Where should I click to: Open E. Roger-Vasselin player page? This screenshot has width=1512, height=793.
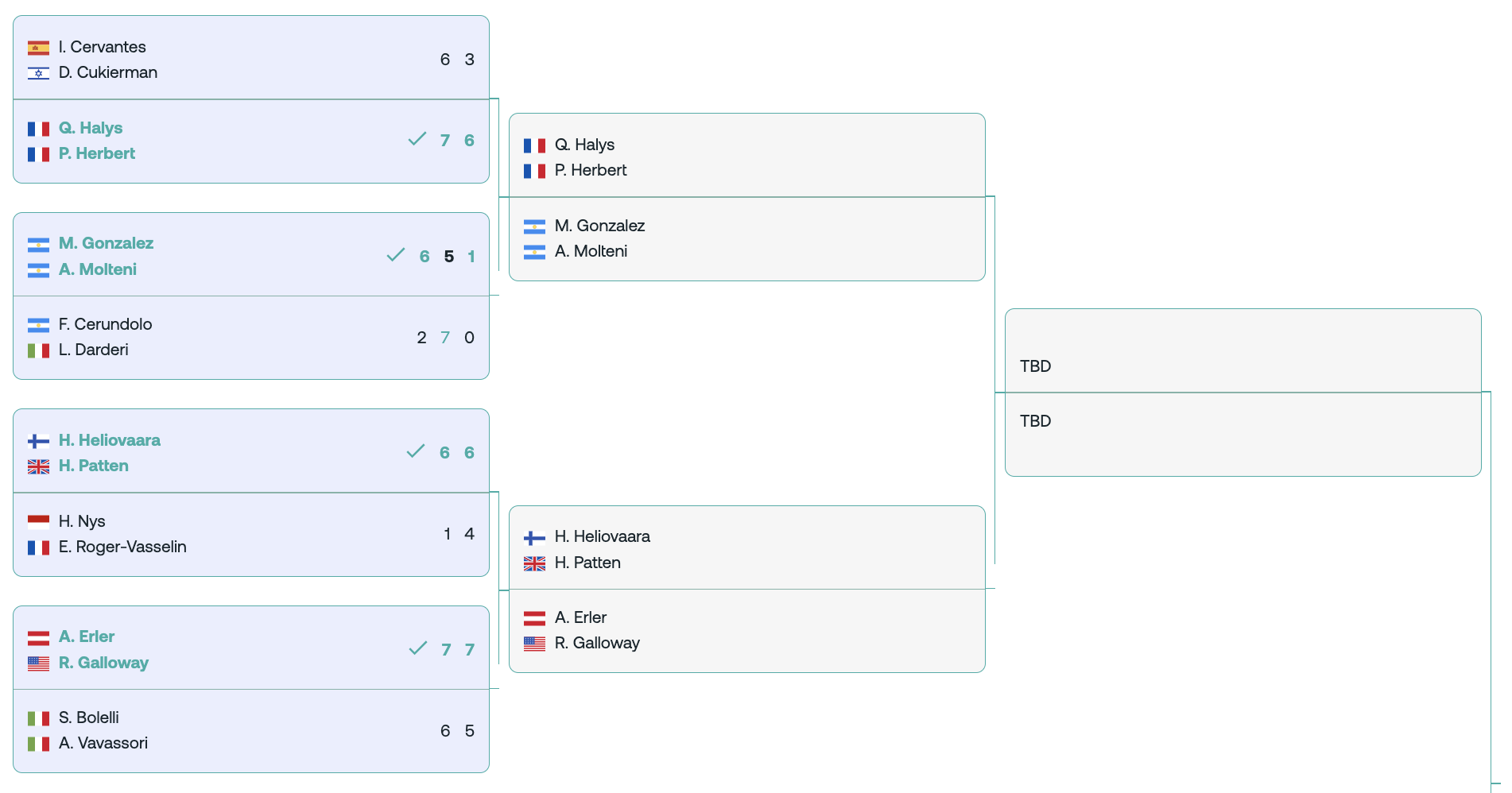point(122,547)
